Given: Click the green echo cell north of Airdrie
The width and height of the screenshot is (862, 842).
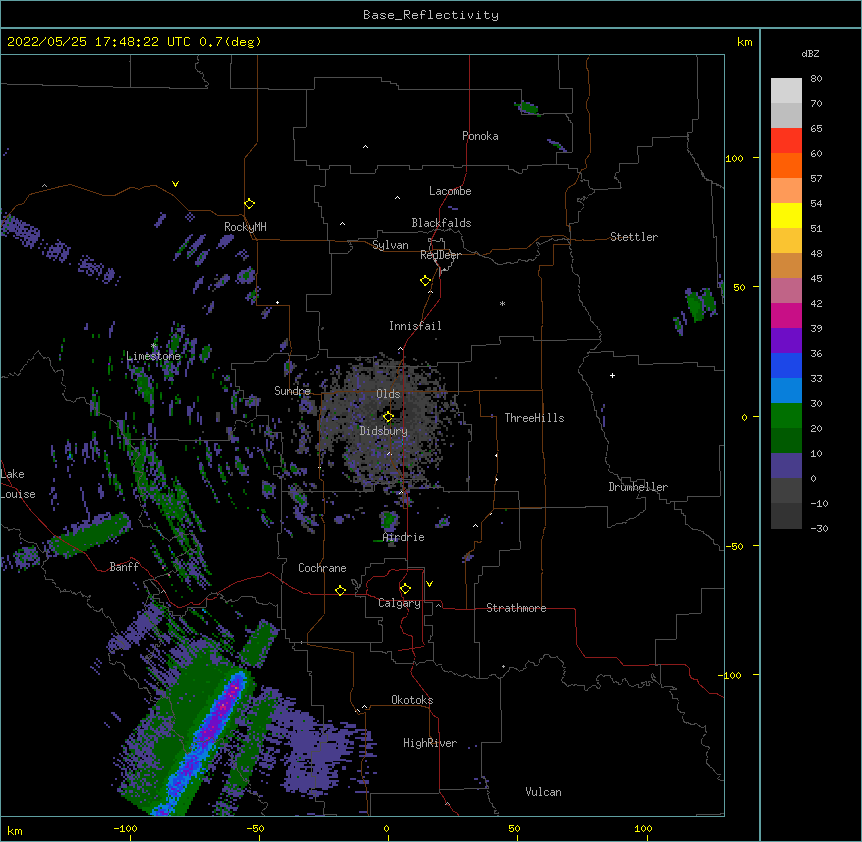Looking at the screenshot, I should pos(389,519).
